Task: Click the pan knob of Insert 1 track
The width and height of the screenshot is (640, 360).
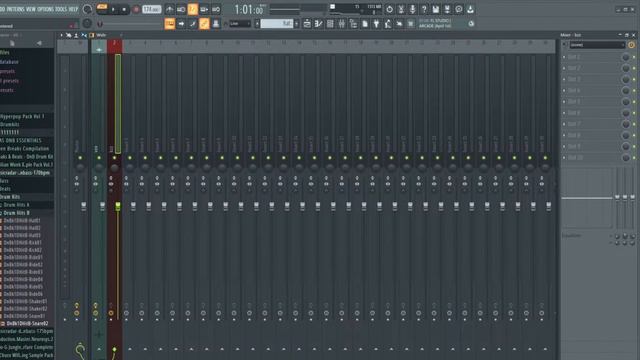Action: click(99, 167)
